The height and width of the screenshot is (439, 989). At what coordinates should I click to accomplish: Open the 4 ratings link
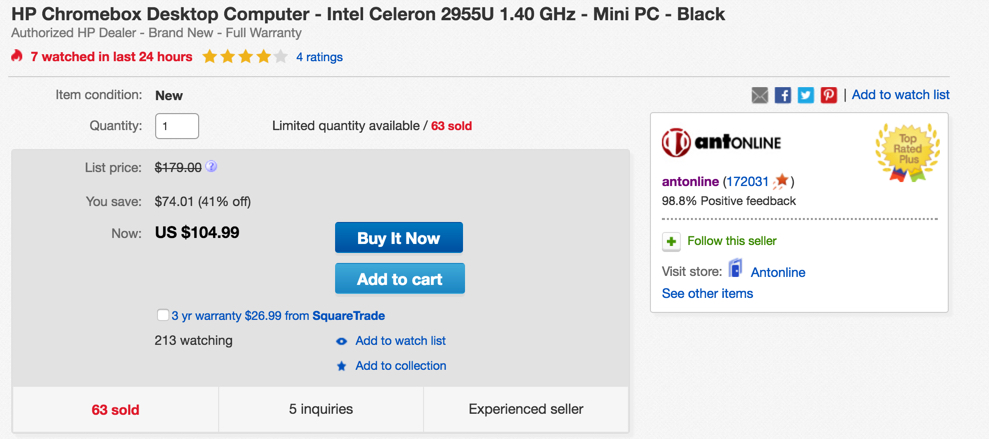(319, 57)
